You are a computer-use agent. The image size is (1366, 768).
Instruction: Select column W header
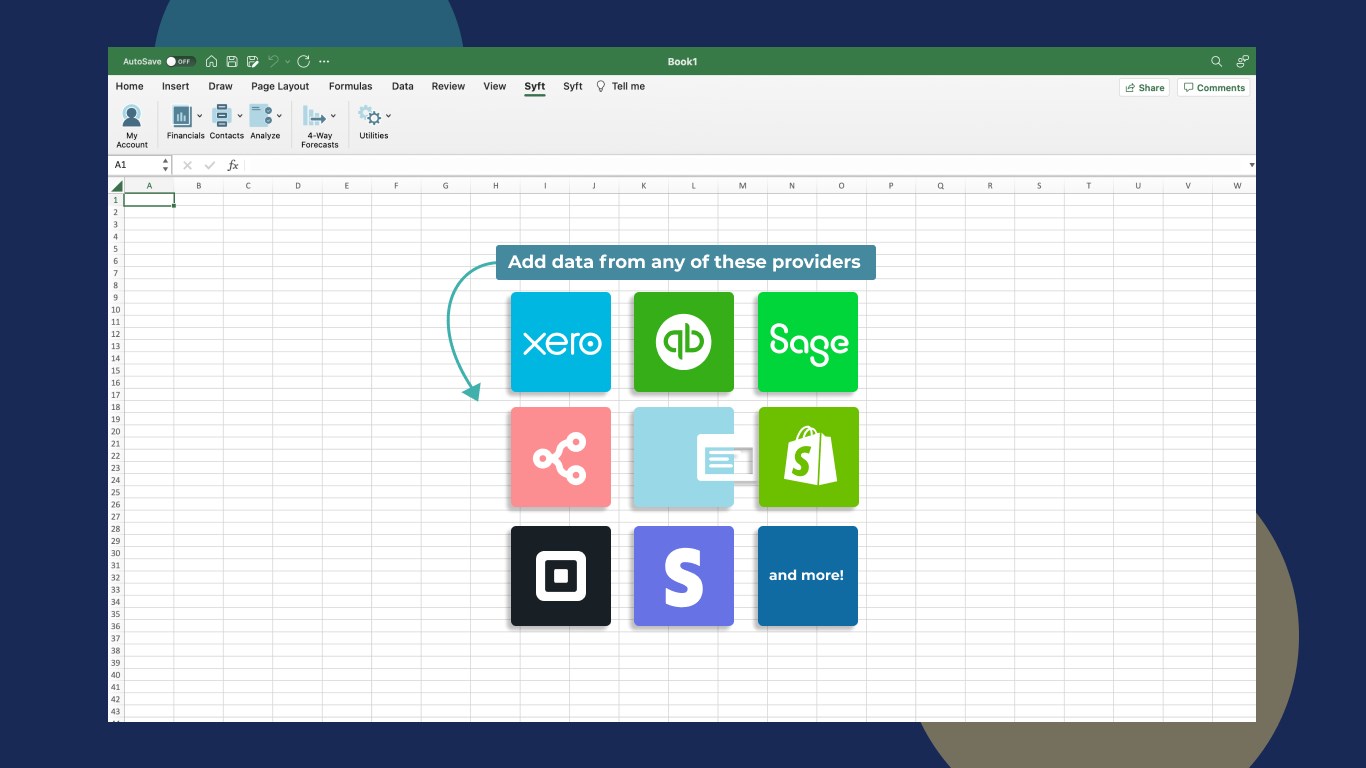tap(1237, 186)
